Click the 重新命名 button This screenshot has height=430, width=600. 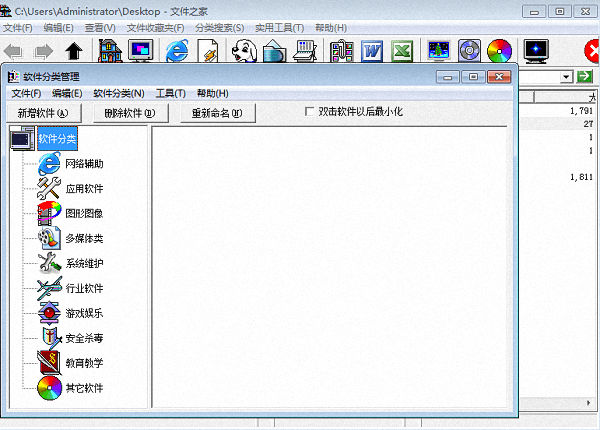pyautogui.click(x=217, y=113)
